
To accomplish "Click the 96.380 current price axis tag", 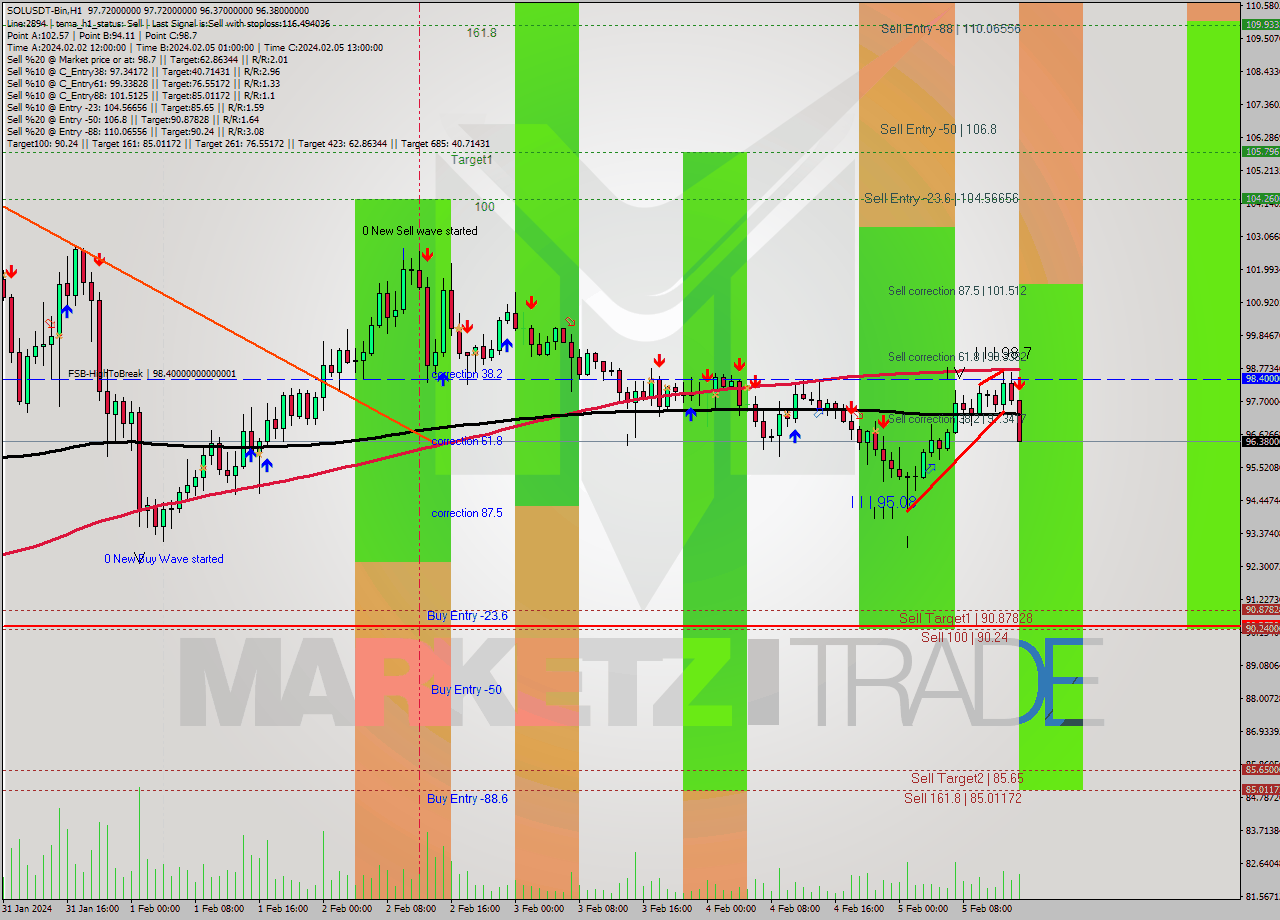I will [1261, 441].
